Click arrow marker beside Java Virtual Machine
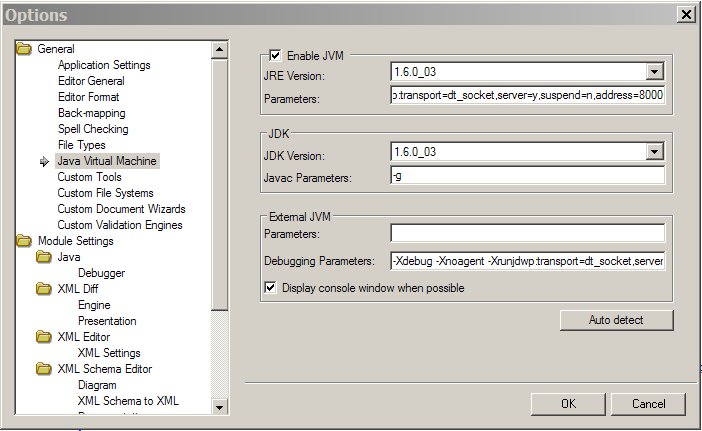702x431 pixels. [44, 161]
